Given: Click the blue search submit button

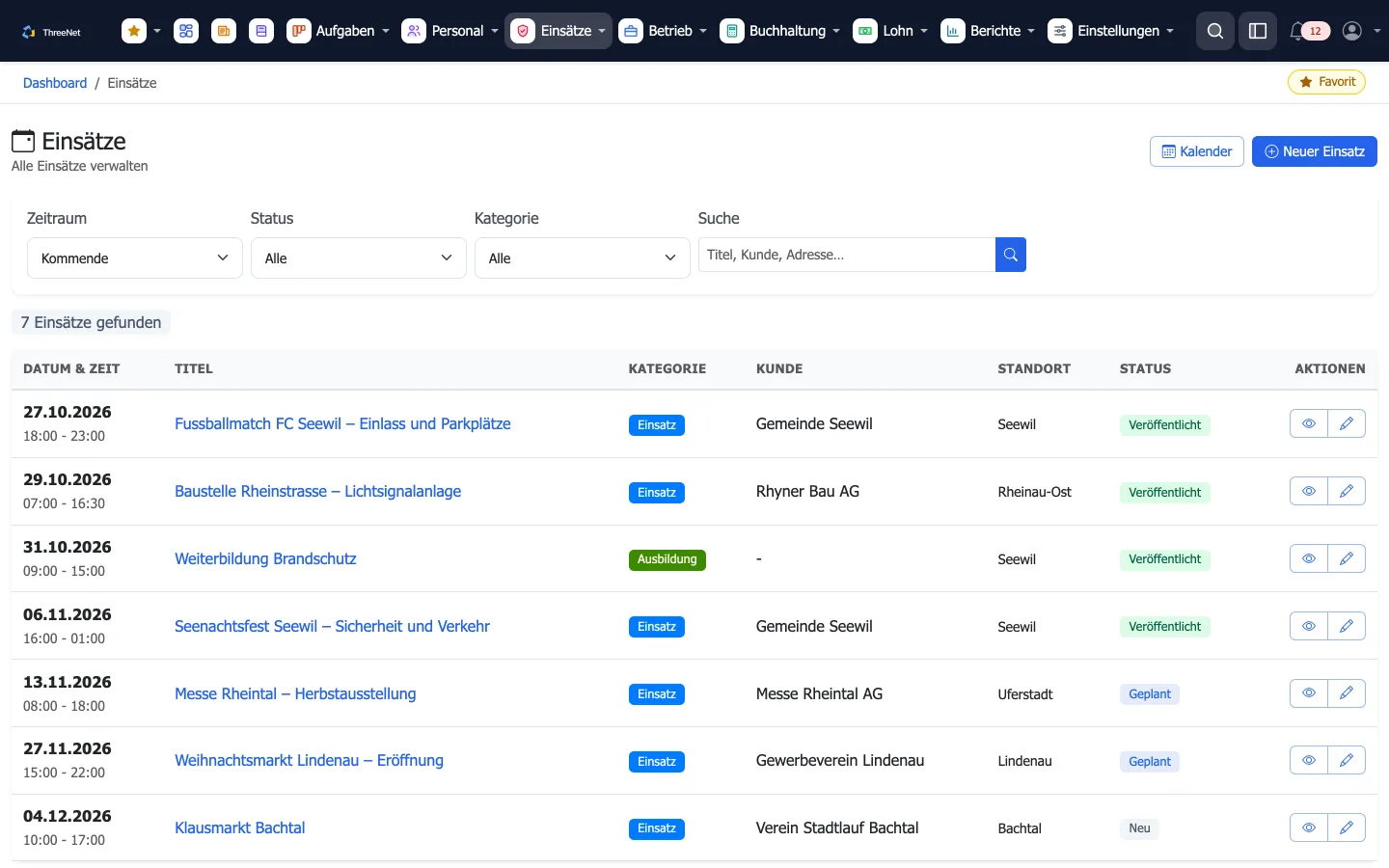Looking at the screenshot, I should [1011, 255].
